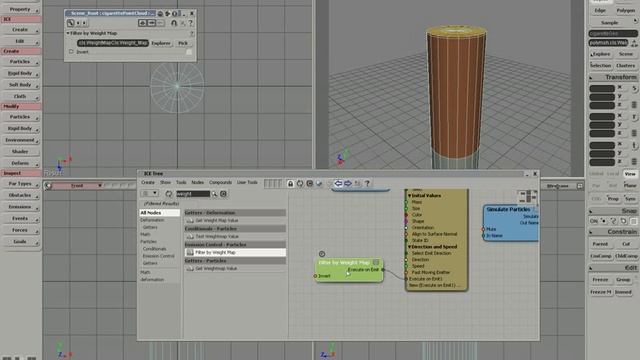Click the Cloth button in left toolbar
640x360 pixels.
click(x=20, y=97)
